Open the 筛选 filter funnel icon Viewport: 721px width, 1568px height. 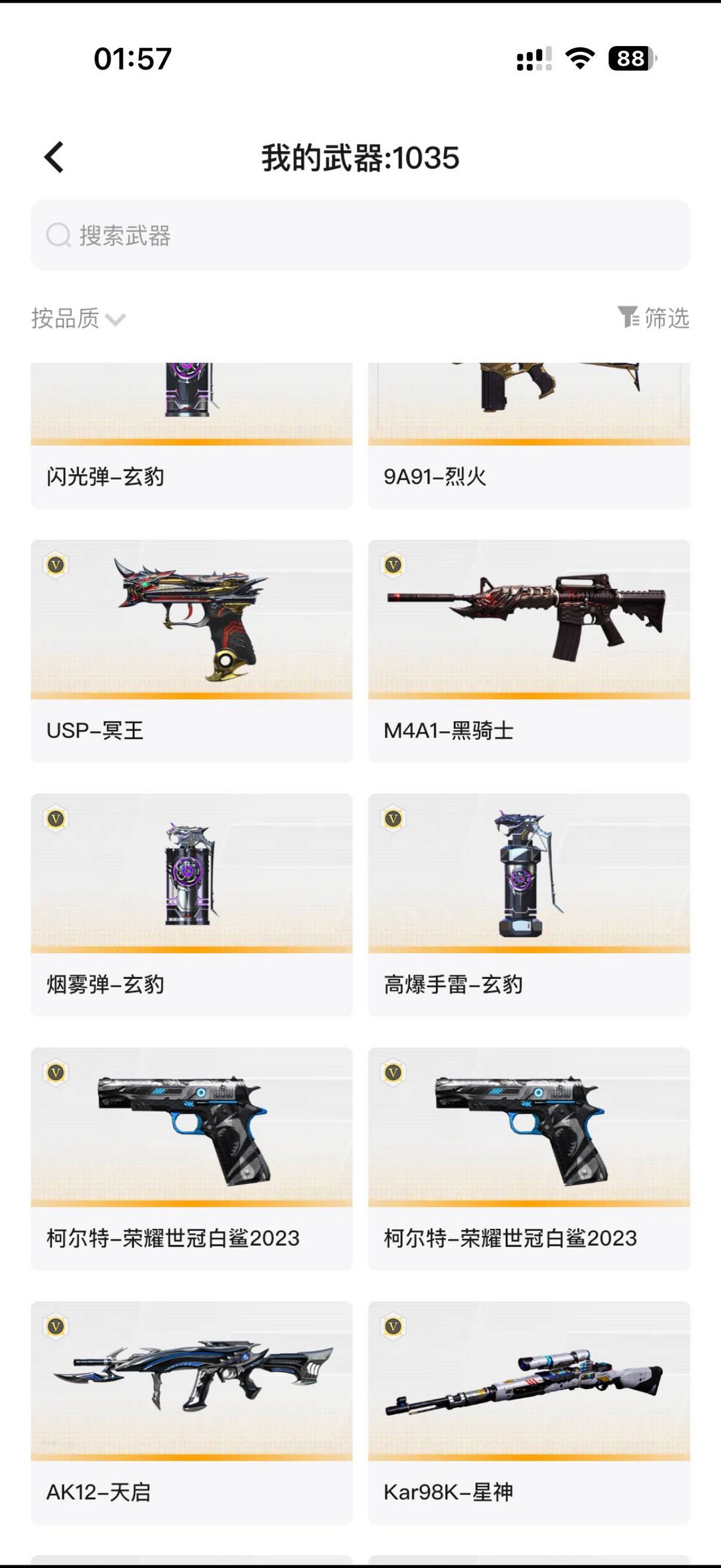628,317
